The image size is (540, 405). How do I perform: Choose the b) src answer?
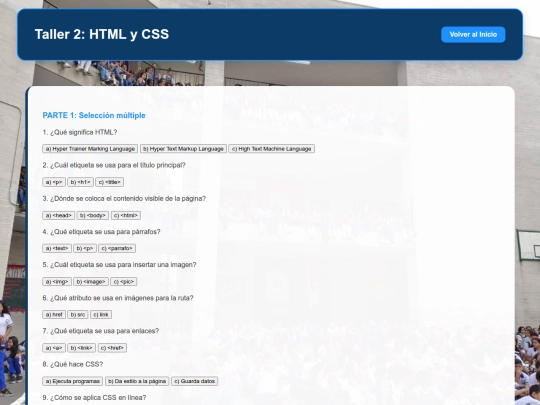(77, 314)
